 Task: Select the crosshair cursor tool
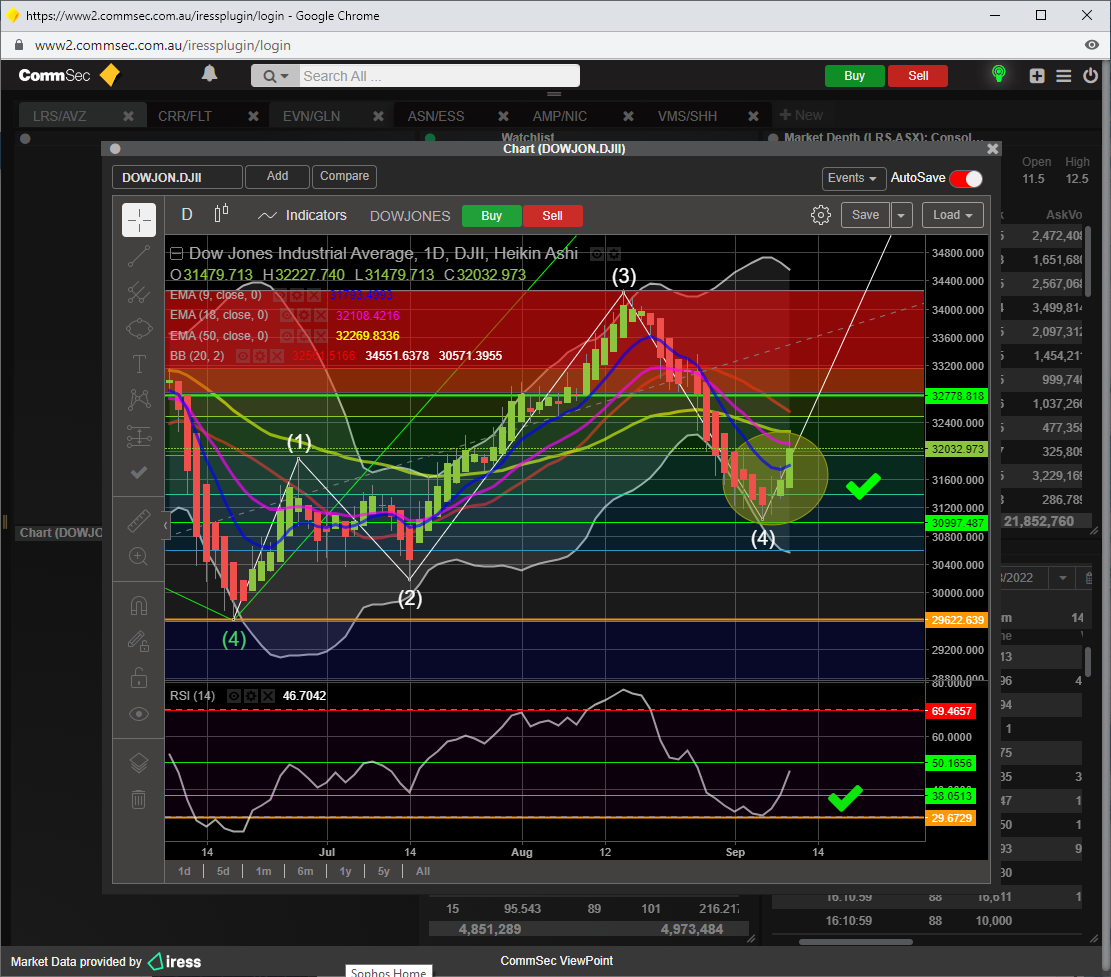(x=139, y=220)
